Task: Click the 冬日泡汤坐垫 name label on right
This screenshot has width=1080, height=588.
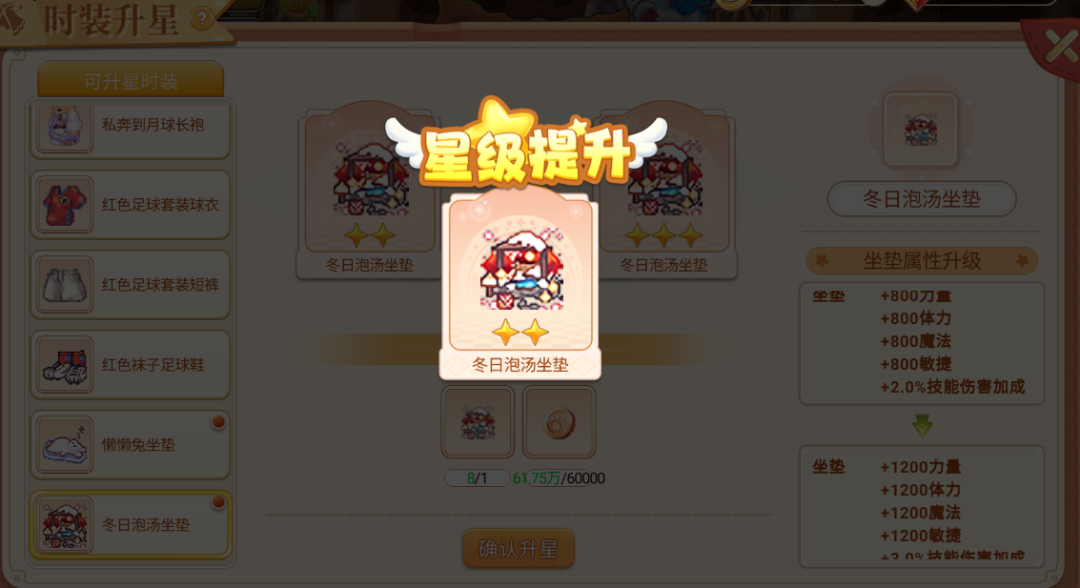Action: (922, 199)
